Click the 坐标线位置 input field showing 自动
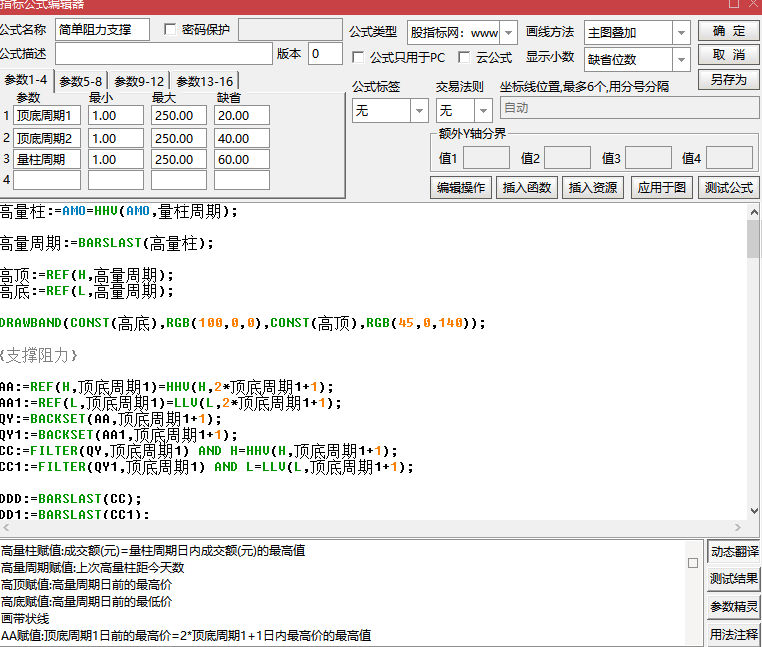 (629, 108)
